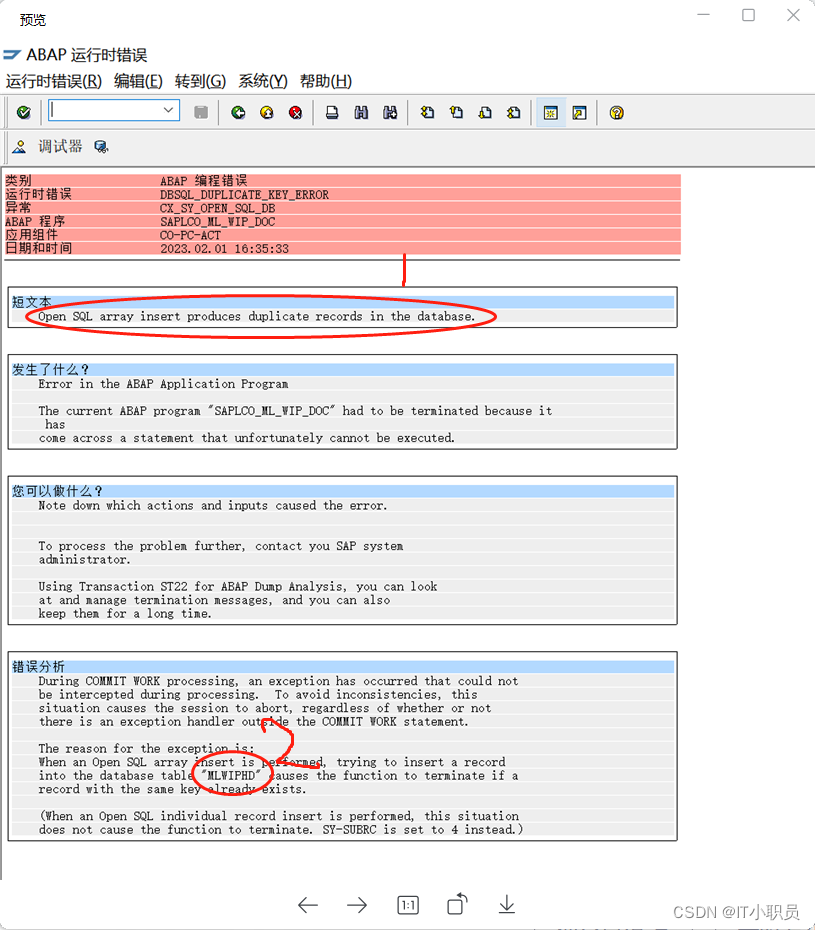Click the red Cancel icon
The image size is (815, 930).
(295, 112)
